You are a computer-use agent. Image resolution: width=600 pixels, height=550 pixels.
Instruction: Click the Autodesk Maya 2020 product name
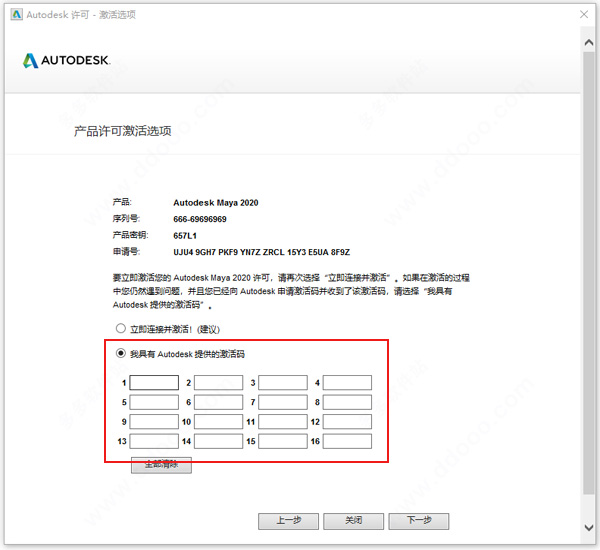216,203
